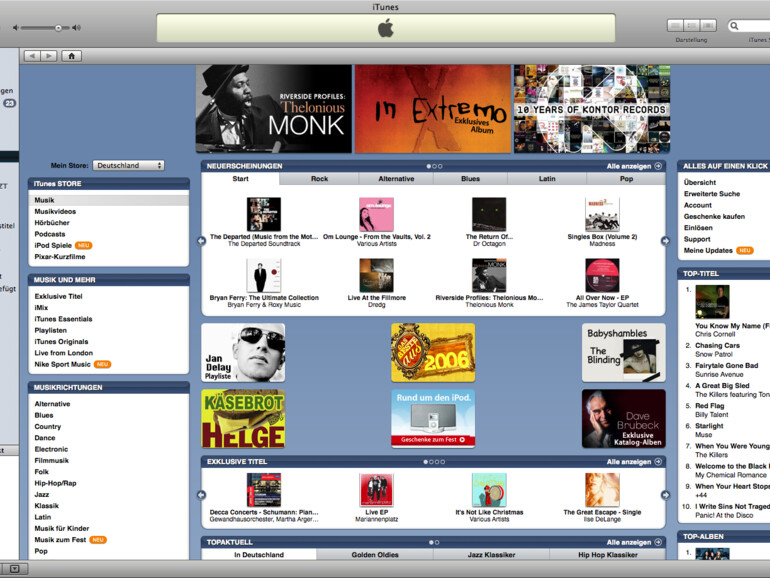Switch to album view in Darstellung
Screen dimensions: 770x578
click(692, 25)
